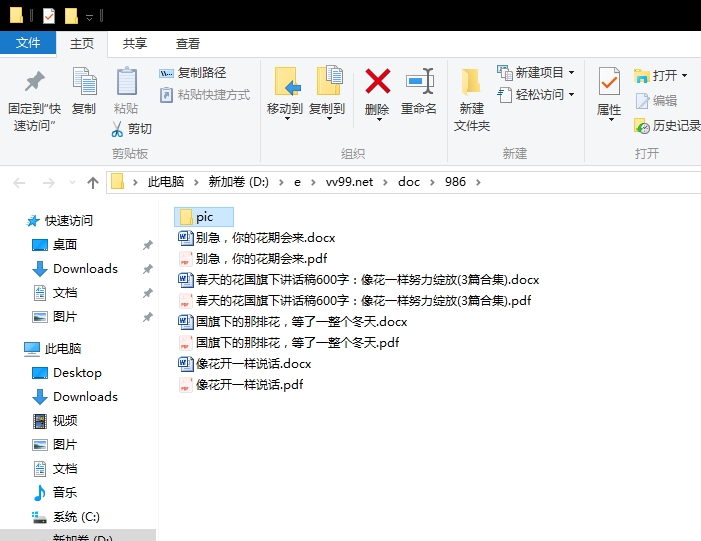This screenshot has width=701, height=541.
Task: Open the Copy to menu
Action: point(327,93)
